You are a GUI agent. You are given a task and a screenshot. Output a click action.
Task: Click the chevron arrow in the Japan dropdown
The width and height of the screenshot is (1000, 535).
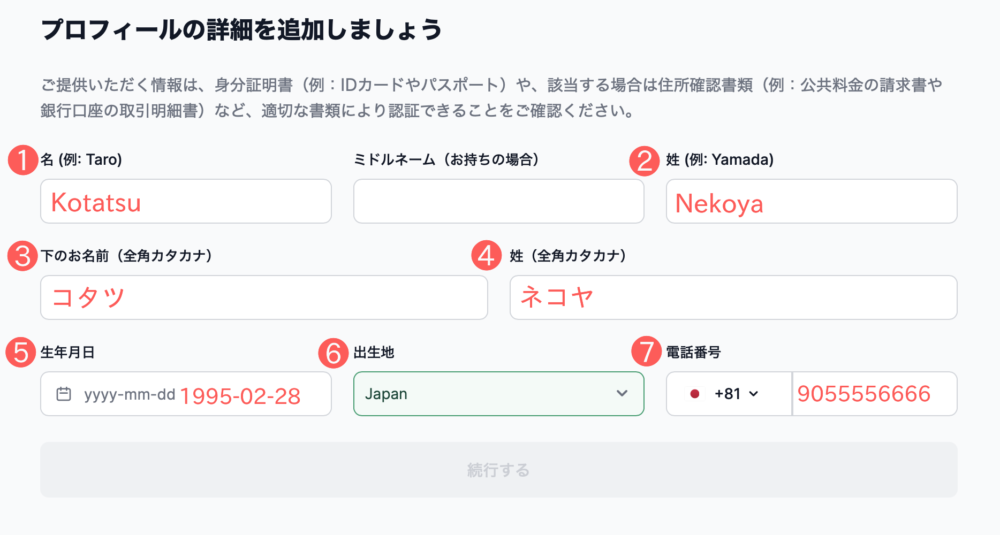622,393
